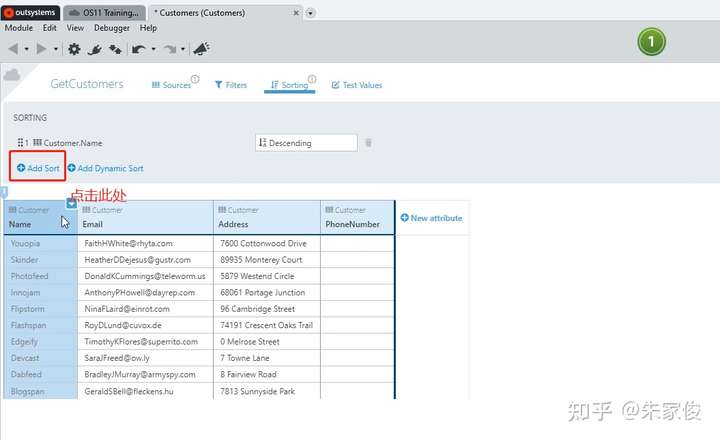Click the green 1-Click Publish button
This screenshot has height=440, width=720.
point(651,42)
